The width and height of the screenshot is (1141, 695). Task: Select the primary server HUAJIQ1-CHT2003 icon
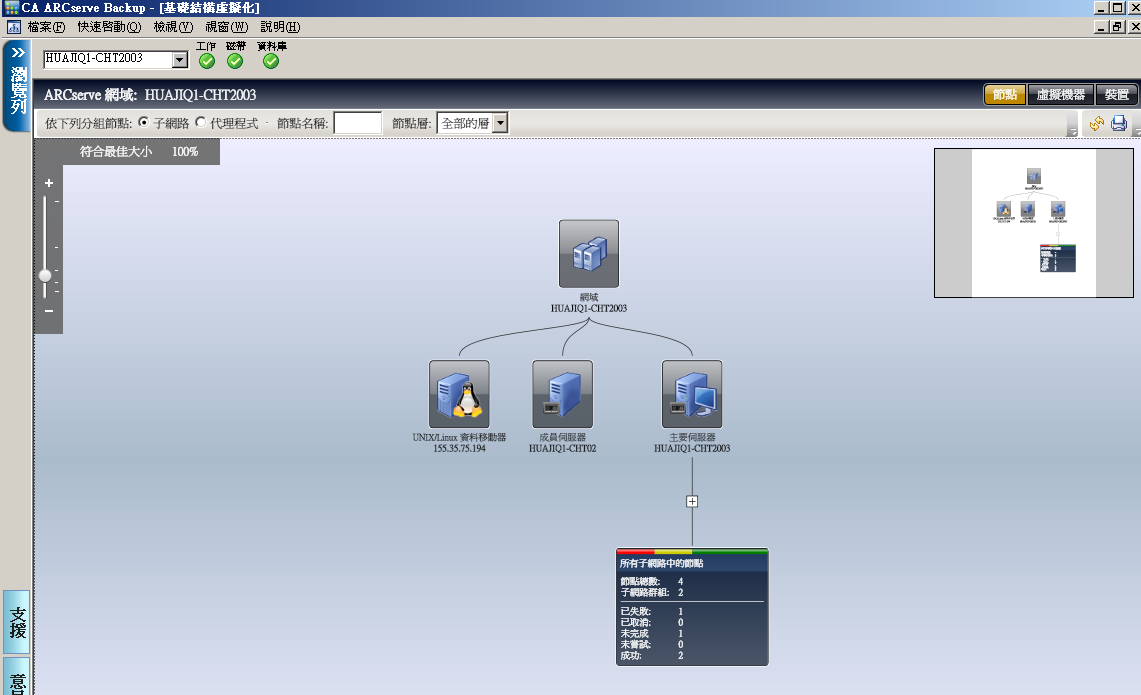pyautogui.click(x=692, y=394)
